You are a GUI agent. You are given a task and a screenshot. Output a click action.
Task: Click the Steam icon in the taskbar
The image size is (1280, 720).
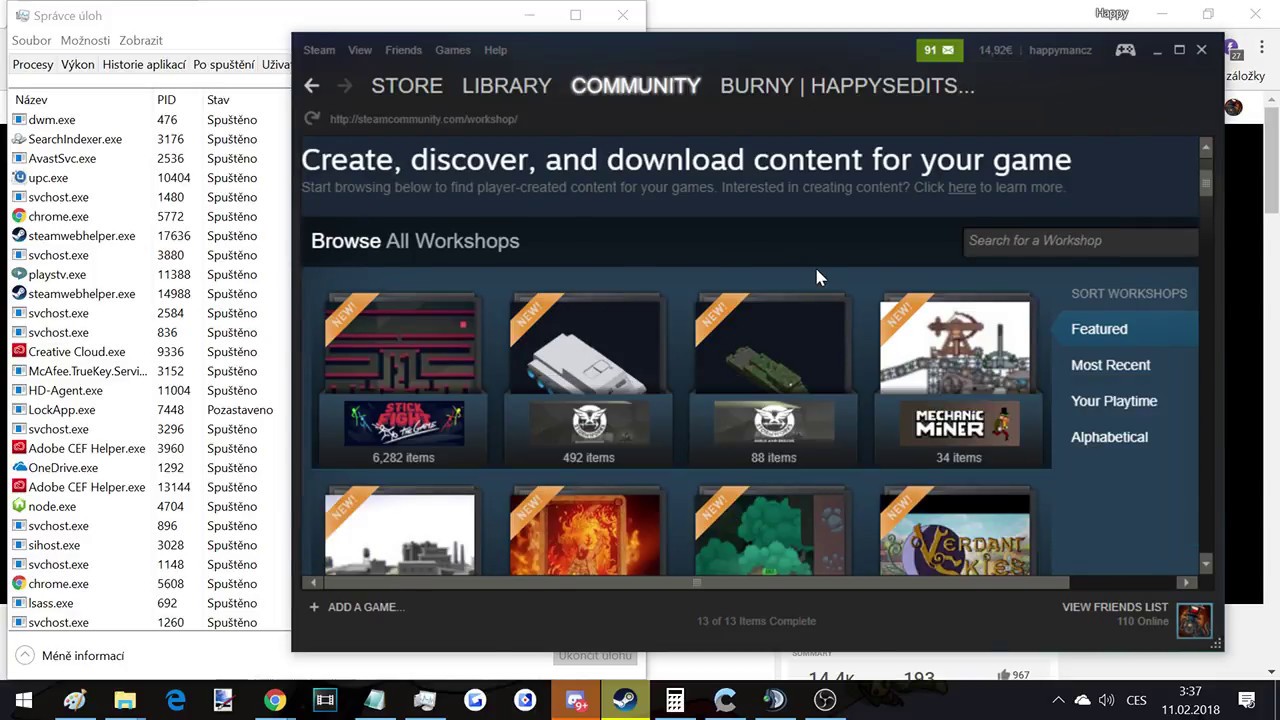625,700
